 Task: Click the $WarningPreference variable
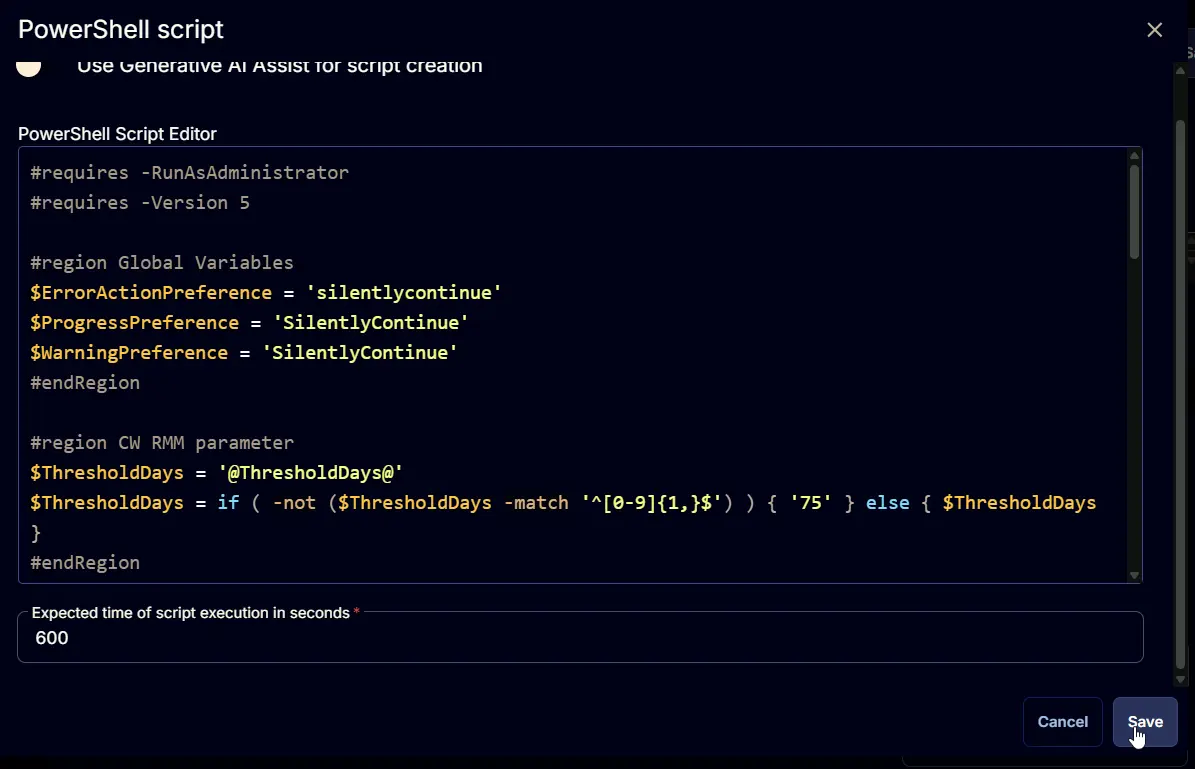click(x=129, y=353)
